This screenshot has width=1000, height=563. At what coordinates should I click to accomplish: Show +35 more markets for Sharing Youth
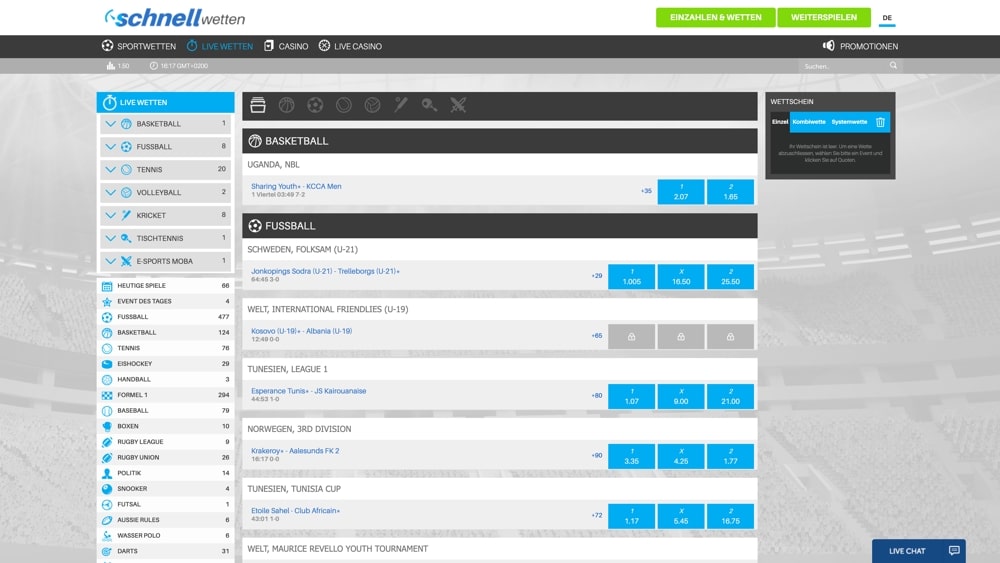click(646, 191)
